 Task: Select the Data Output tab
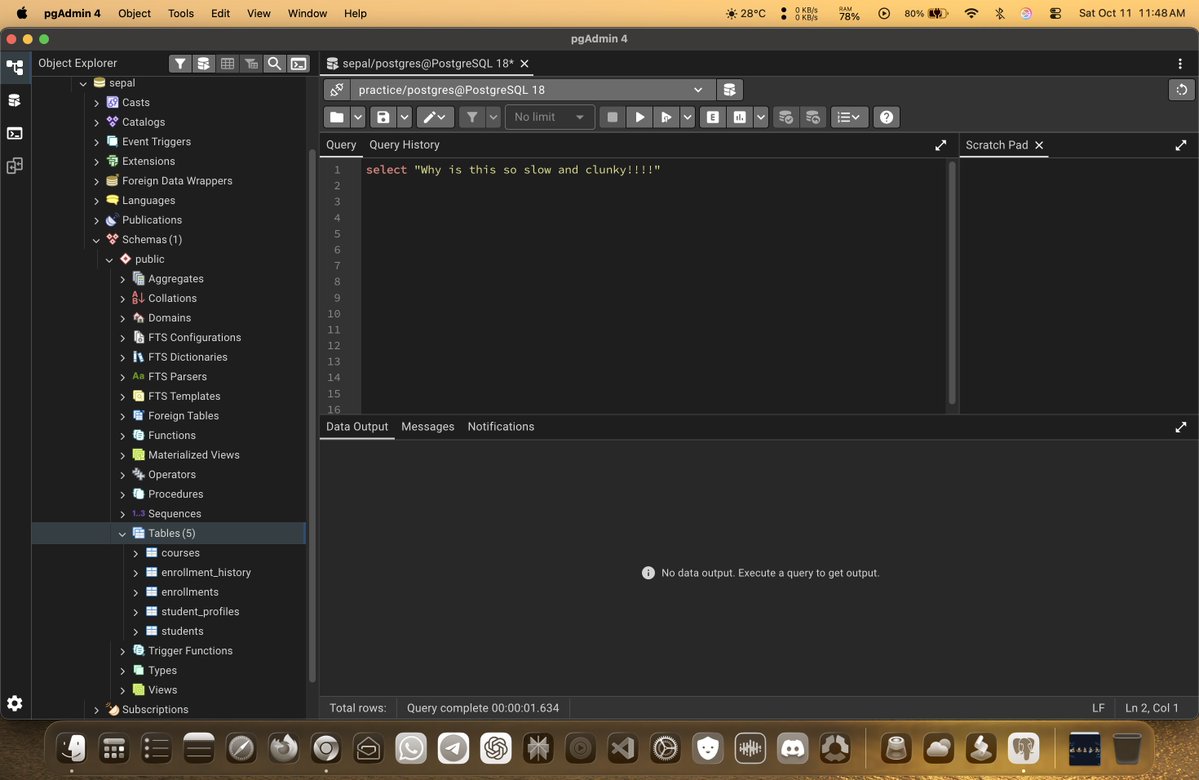click(357, 427)
